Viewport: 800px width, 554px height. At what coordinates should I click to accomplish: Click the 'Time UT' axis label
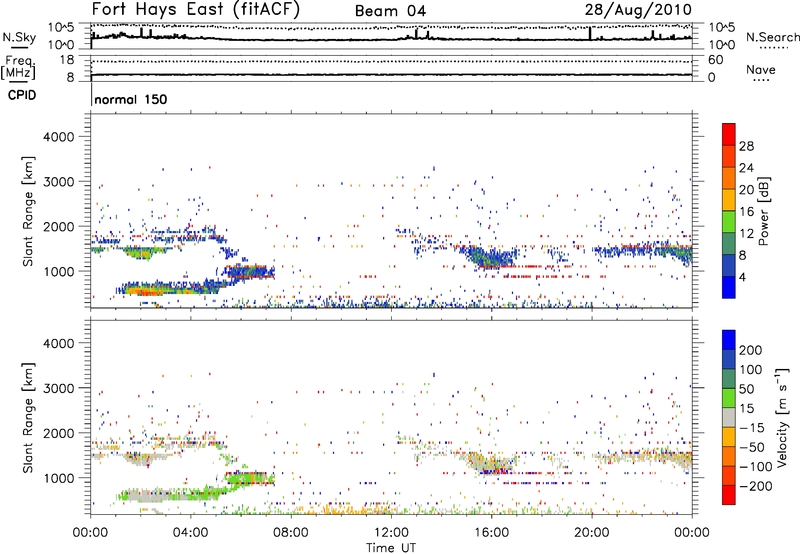391,548
